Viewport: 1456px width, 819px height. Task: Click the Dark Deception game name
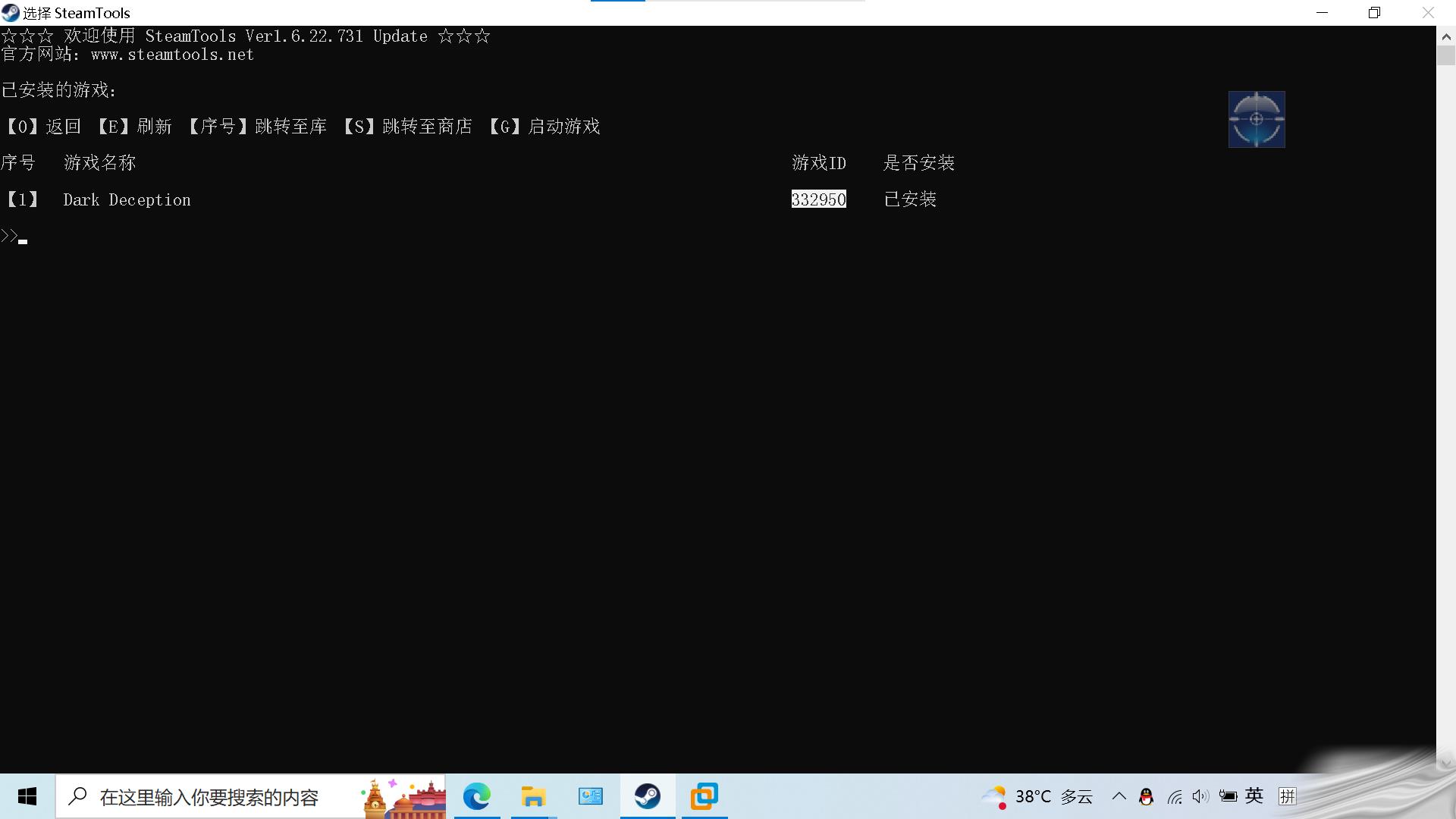click(x=127, y=199)
